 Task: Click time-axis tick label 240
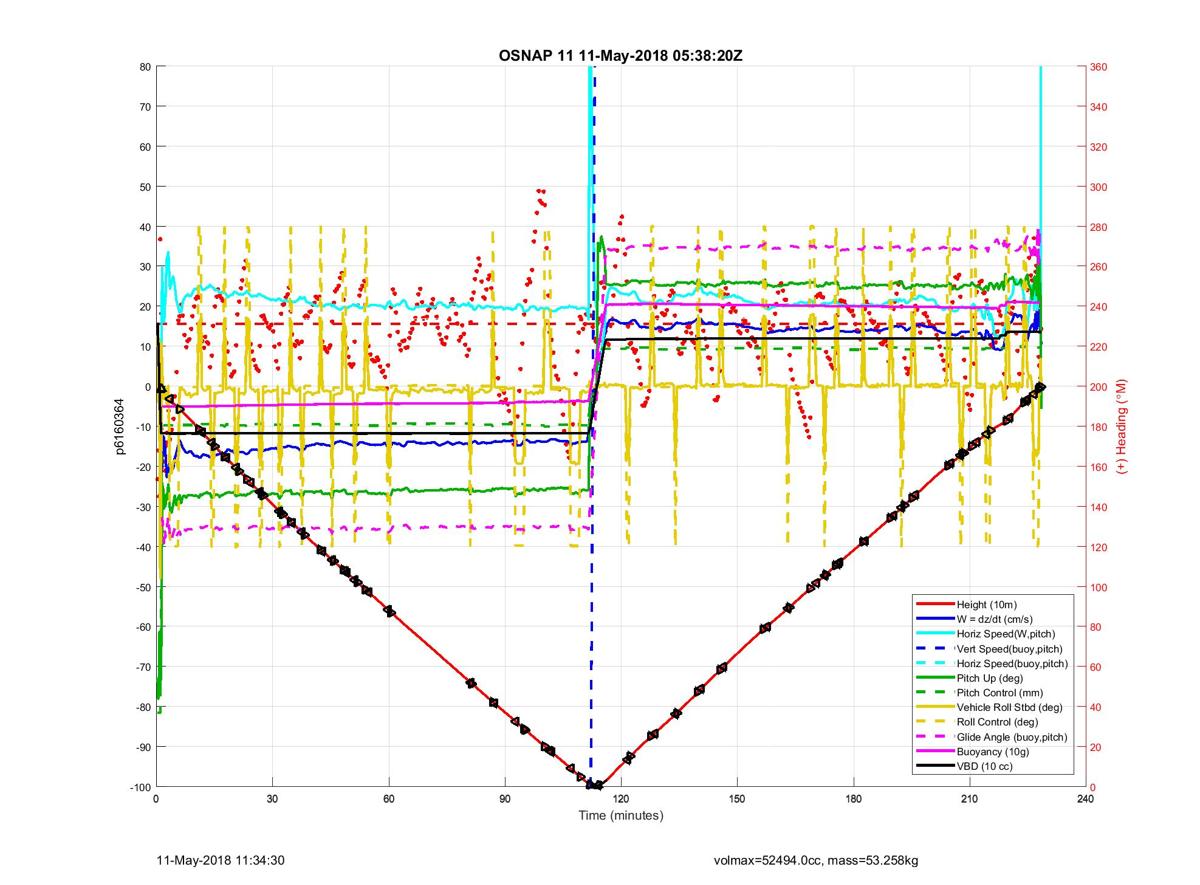[1085, 800]
